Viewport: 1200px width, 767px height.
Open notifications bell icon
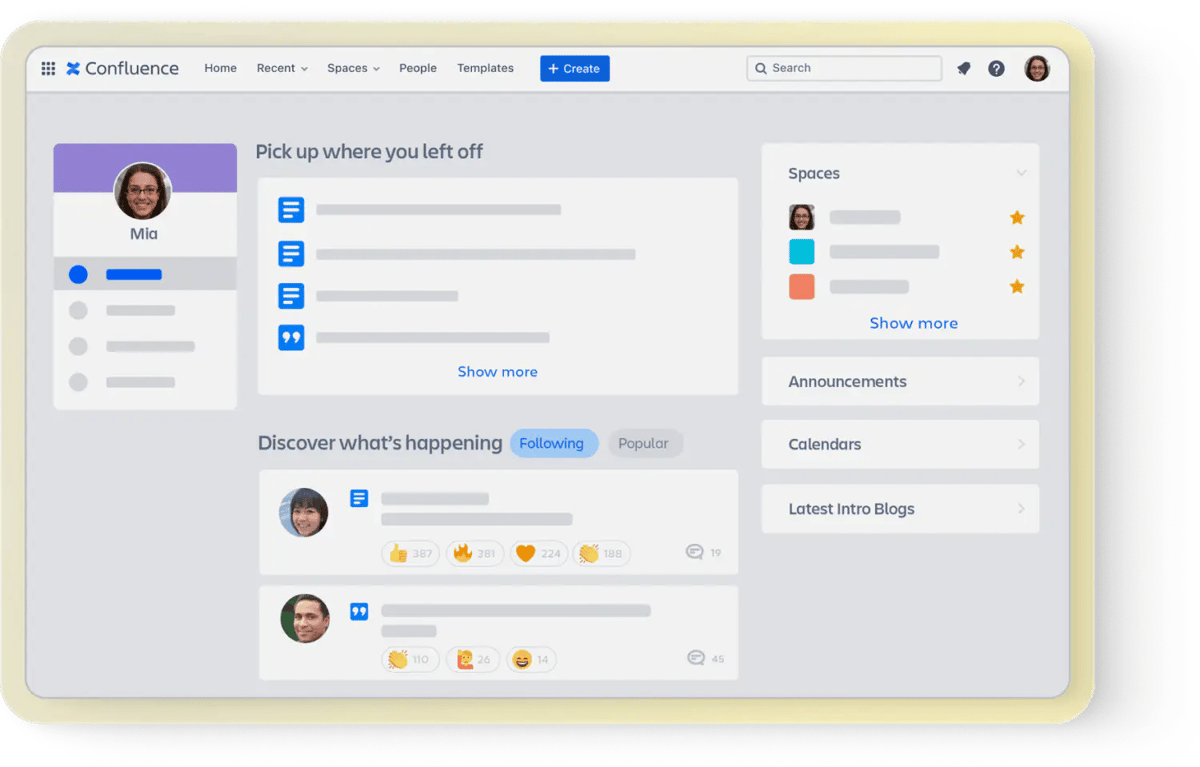pyautogui.click(x=963, y=69)
